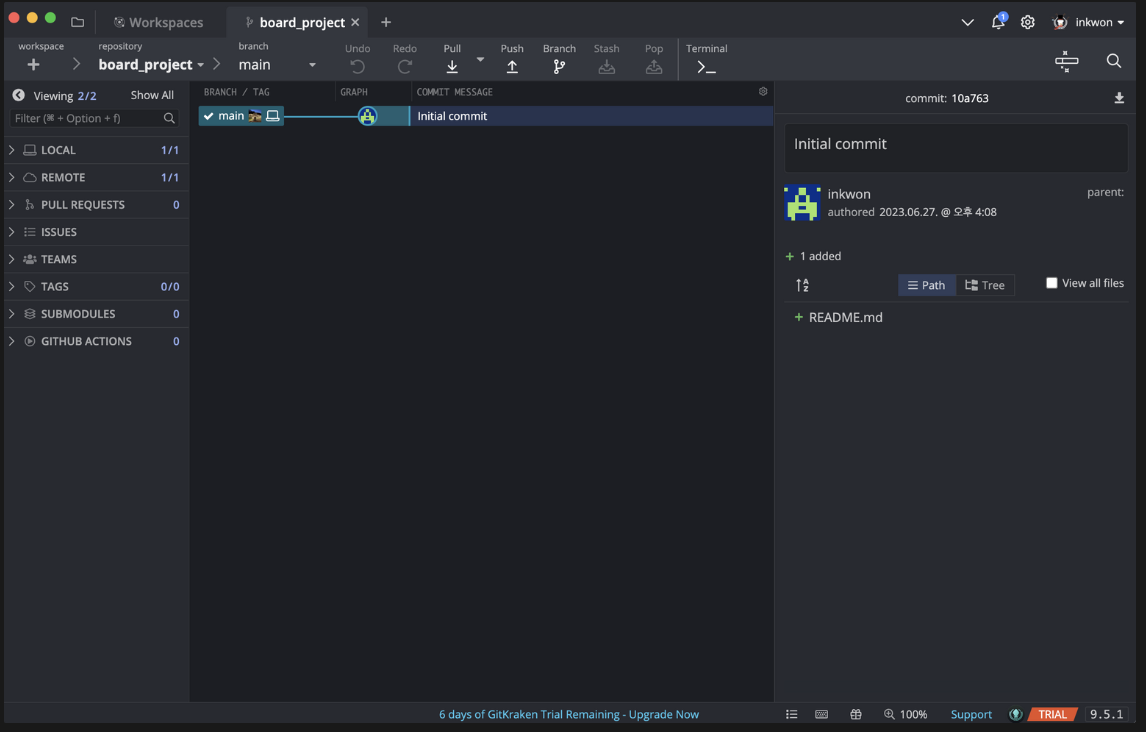
Task: Open the board_project repository dropdown
Action: click(151, 65)
